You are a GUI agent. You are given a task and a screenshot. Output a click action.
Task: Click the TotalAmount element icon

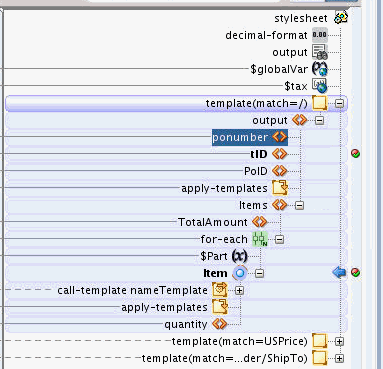pyautogui.click(x=259, y=222)
